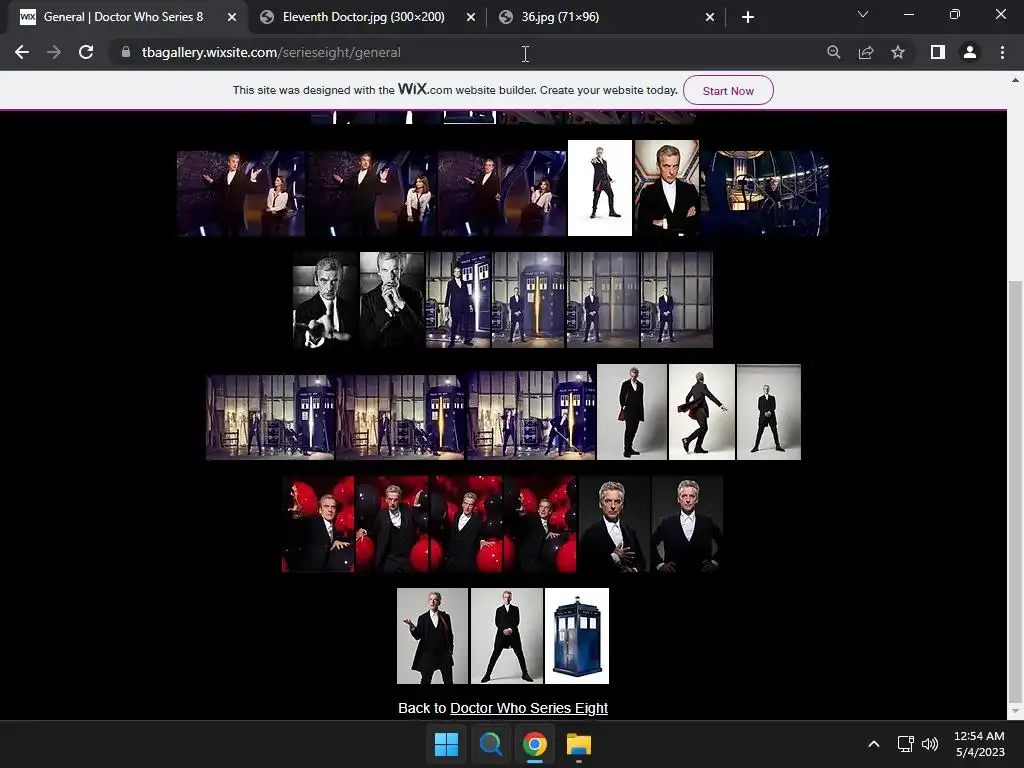
Task: Click the address bar URL field
Action: (470, 52)
